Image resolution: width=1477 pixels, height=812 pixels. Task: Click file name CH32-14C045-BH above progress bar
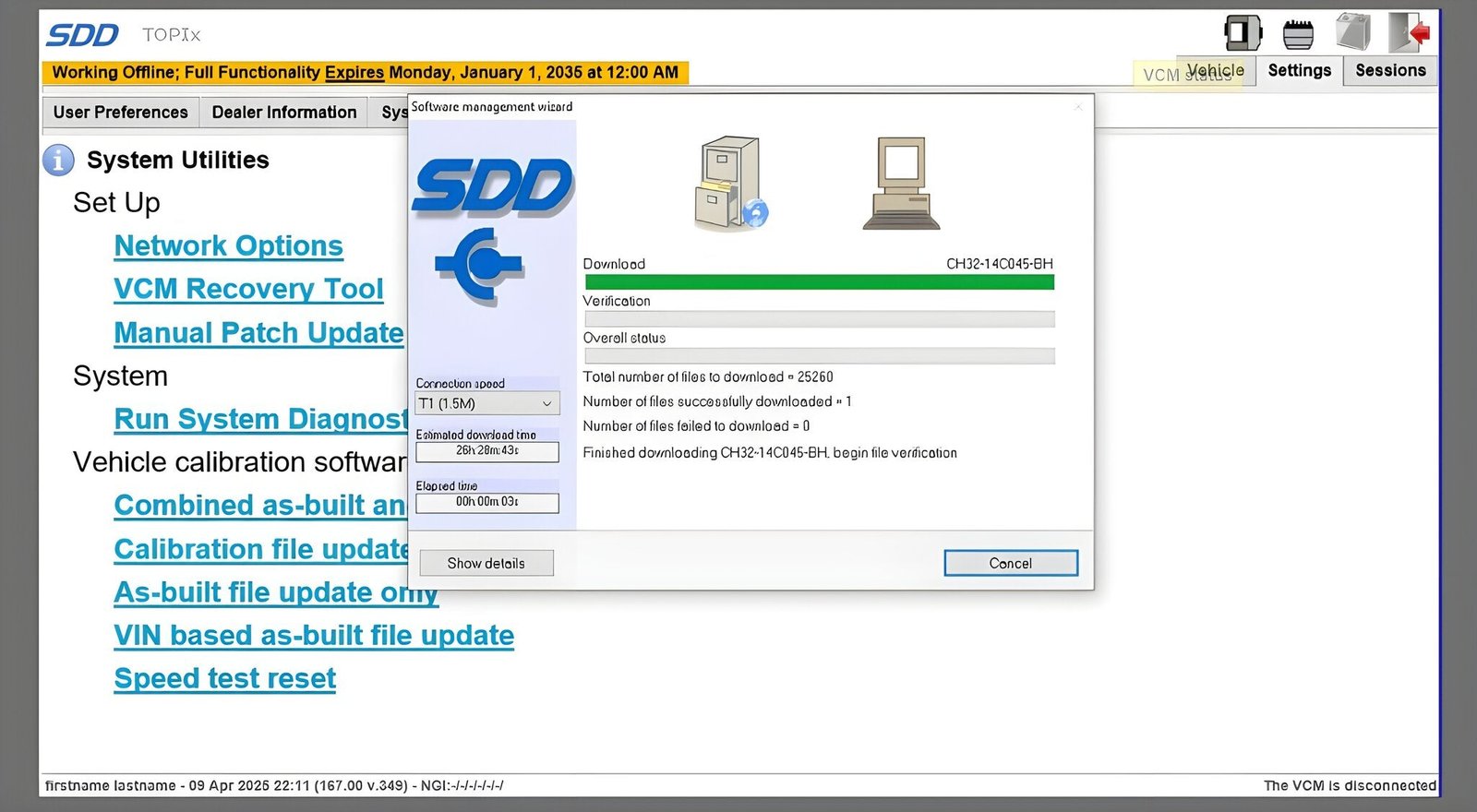(x=1000, y=264)
